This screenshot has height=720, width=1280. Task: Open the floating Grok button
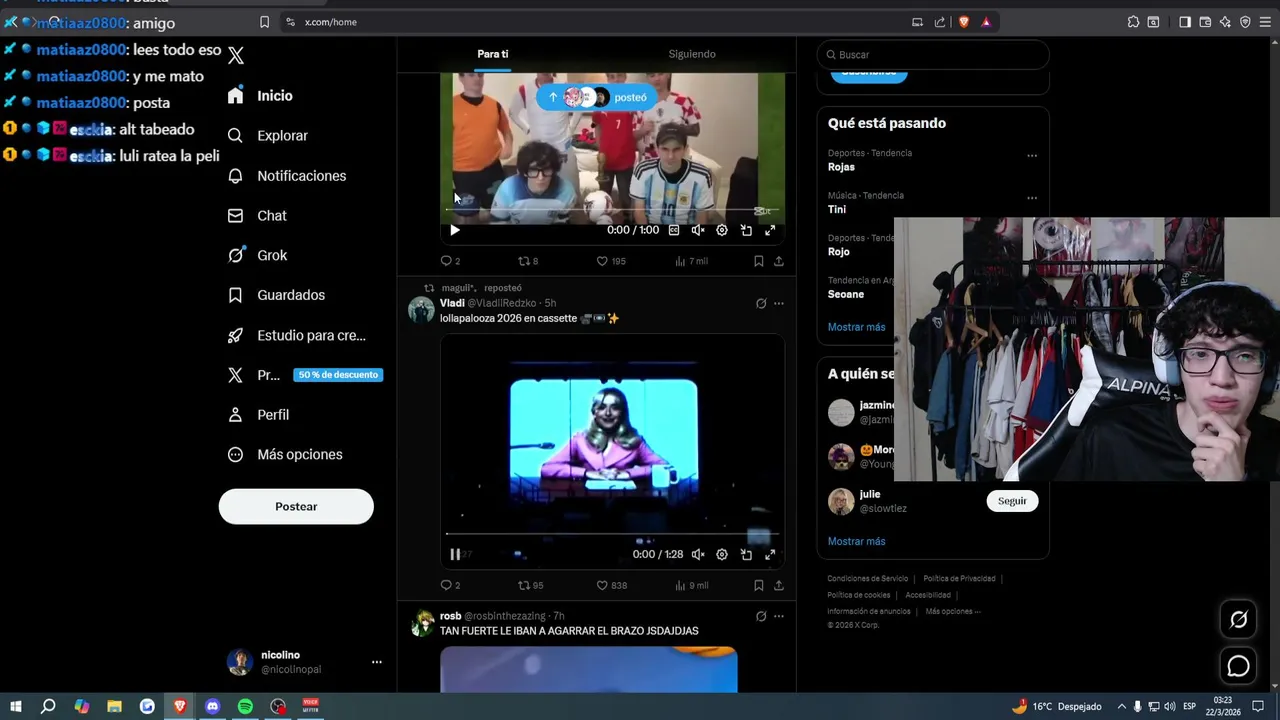coord(1238,620)
